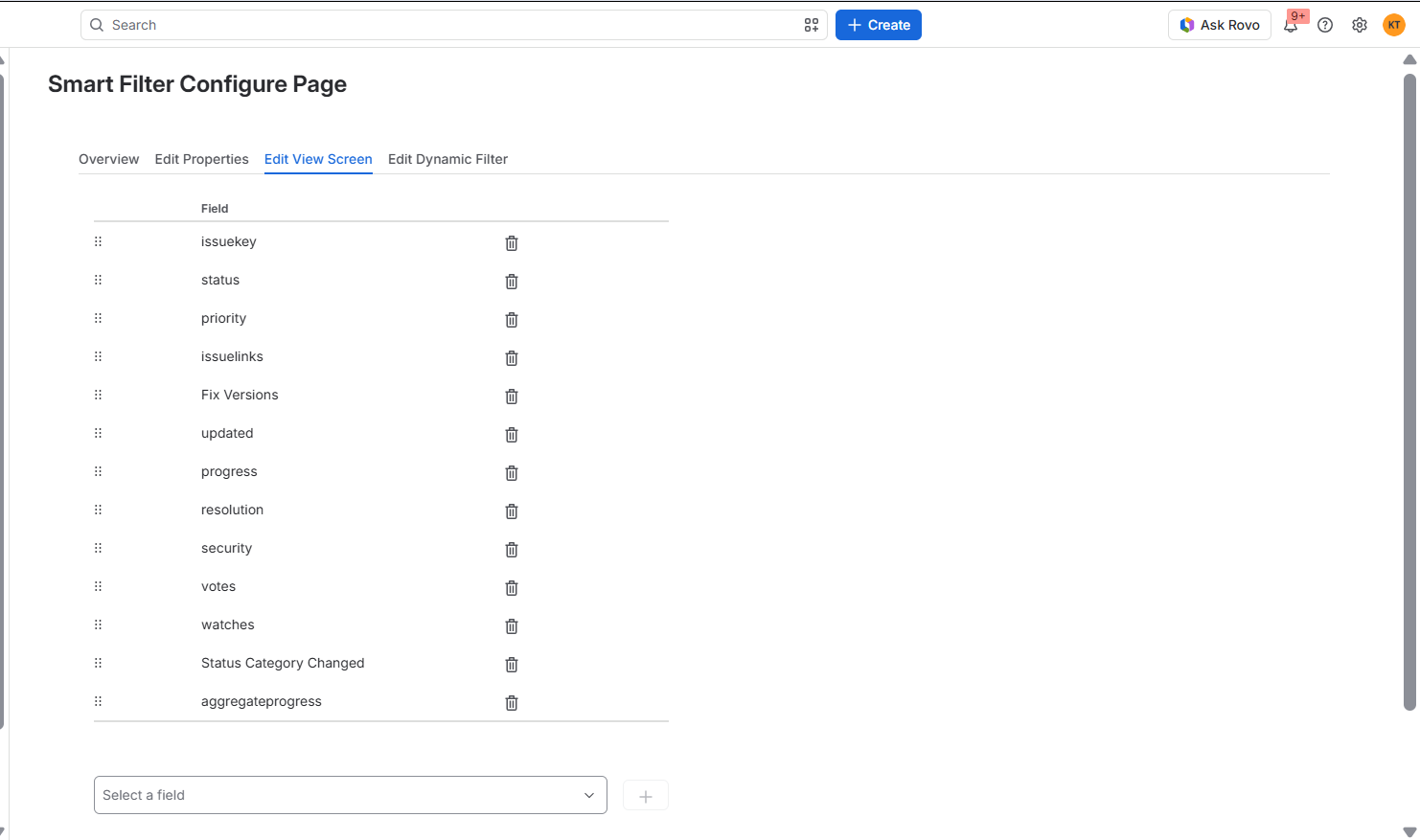Click the drag handle for votes row
Screen dimensions: 1420x840
98,586
